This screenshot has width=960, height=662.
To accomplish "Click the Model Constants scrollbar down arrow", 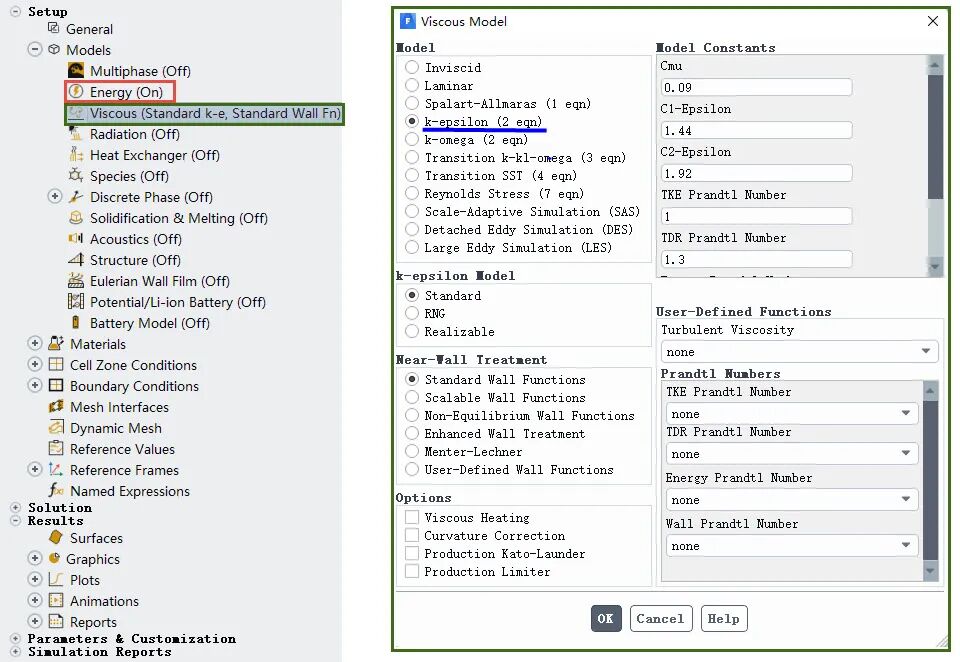I will [934, 266].
